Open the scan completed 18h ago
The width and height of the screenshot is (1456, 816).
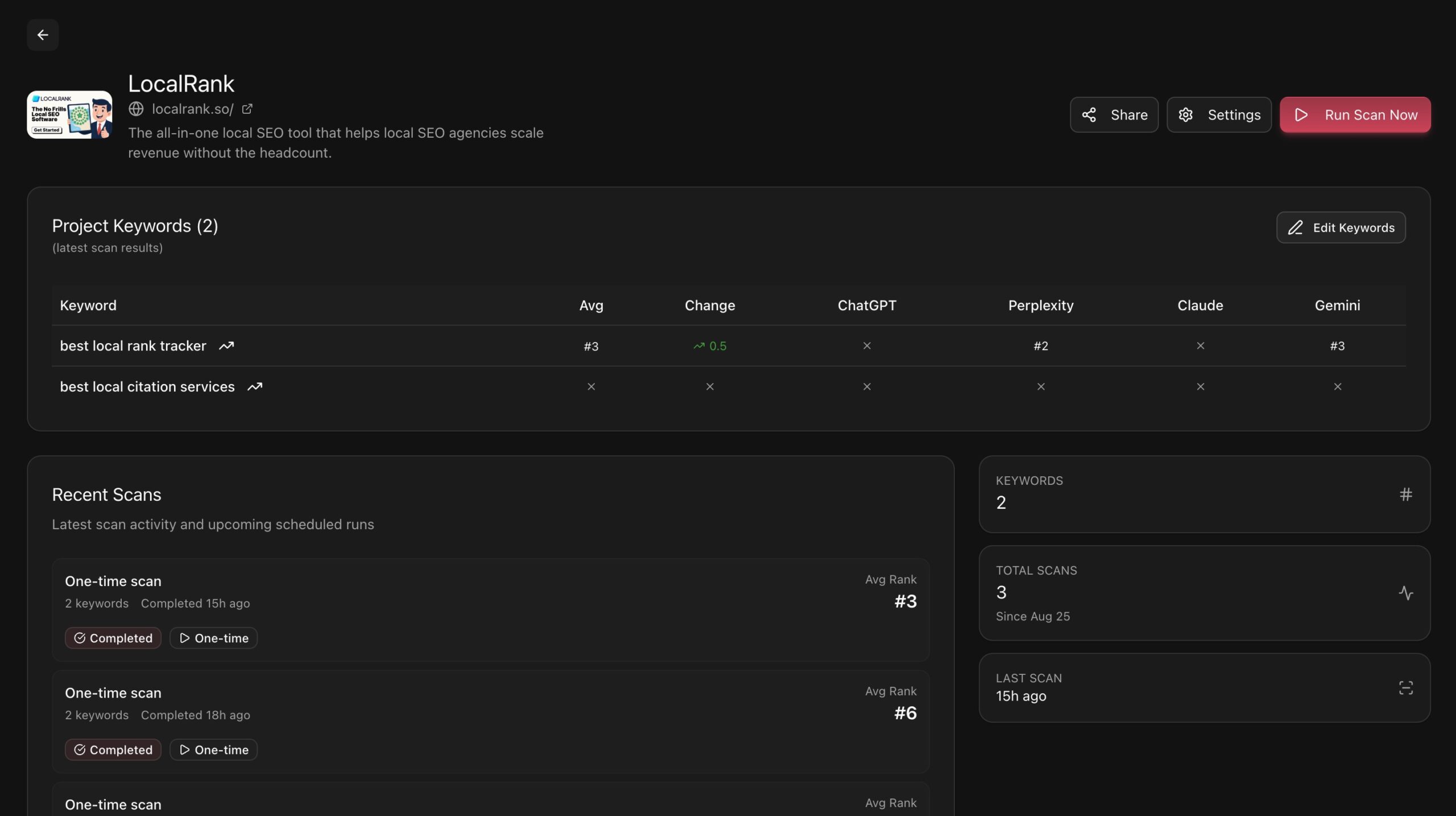[x=490, y=703]
